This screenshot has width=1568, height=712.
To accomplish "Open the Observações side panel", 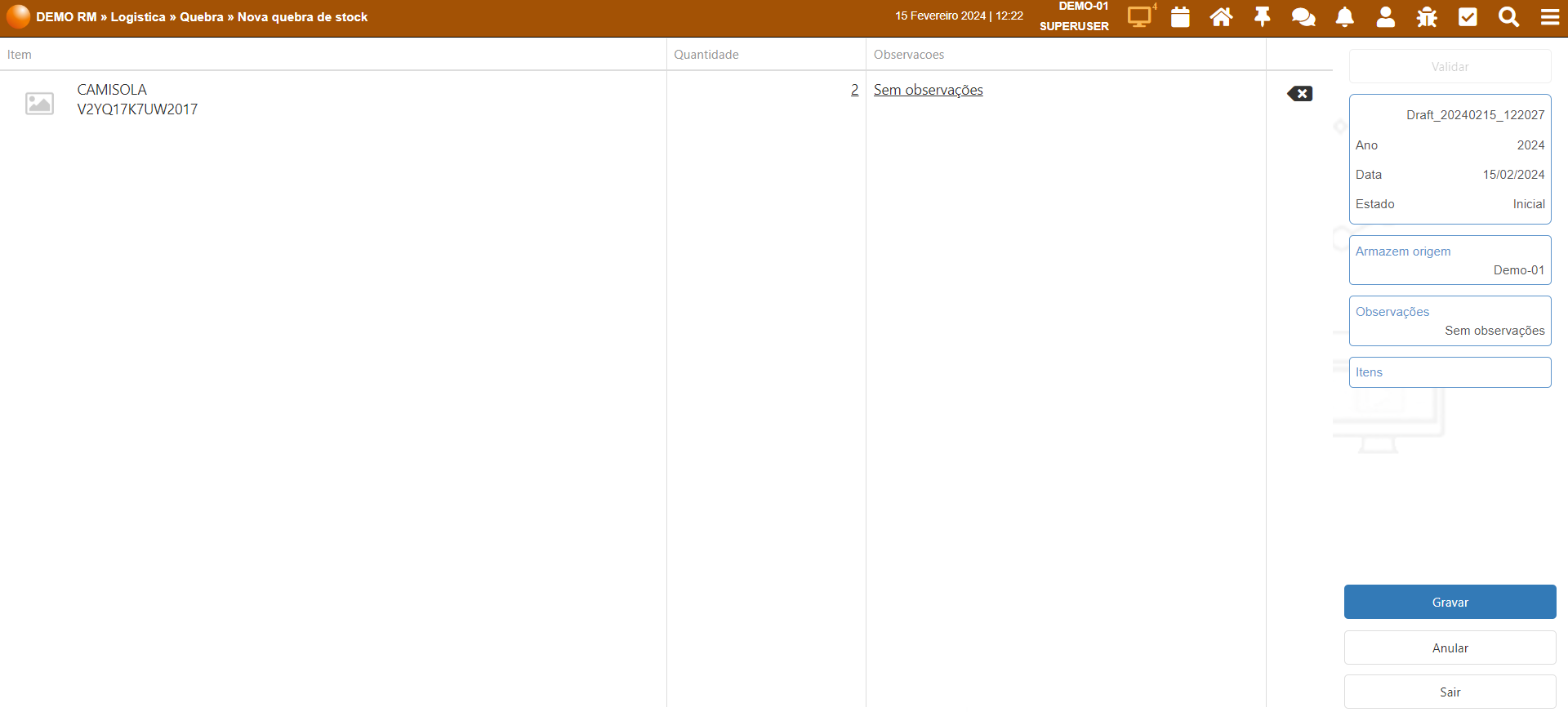I will 1450,320.
